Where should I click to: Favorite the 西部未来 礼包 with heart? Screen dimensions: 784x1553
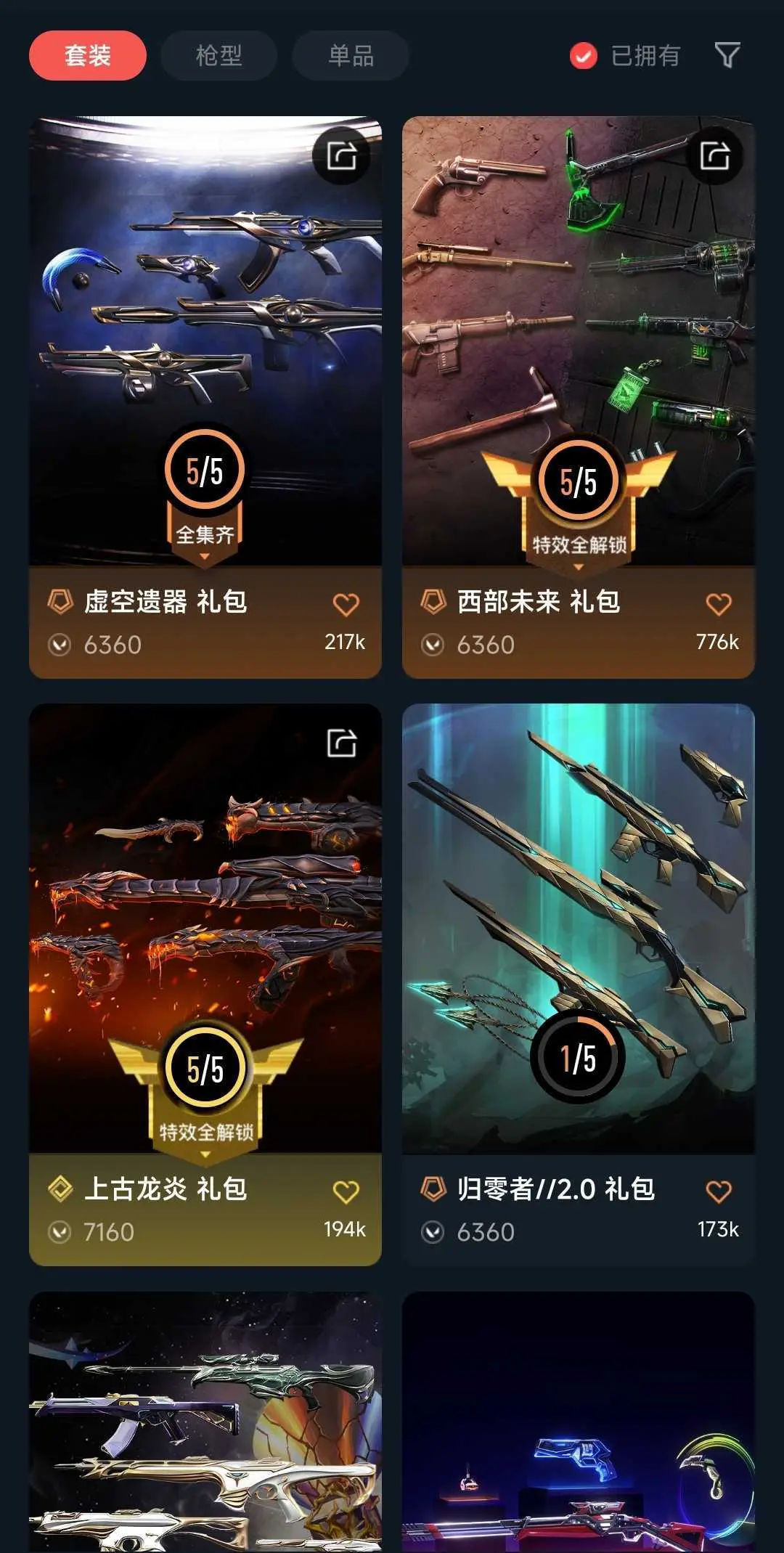click(719, 604)
